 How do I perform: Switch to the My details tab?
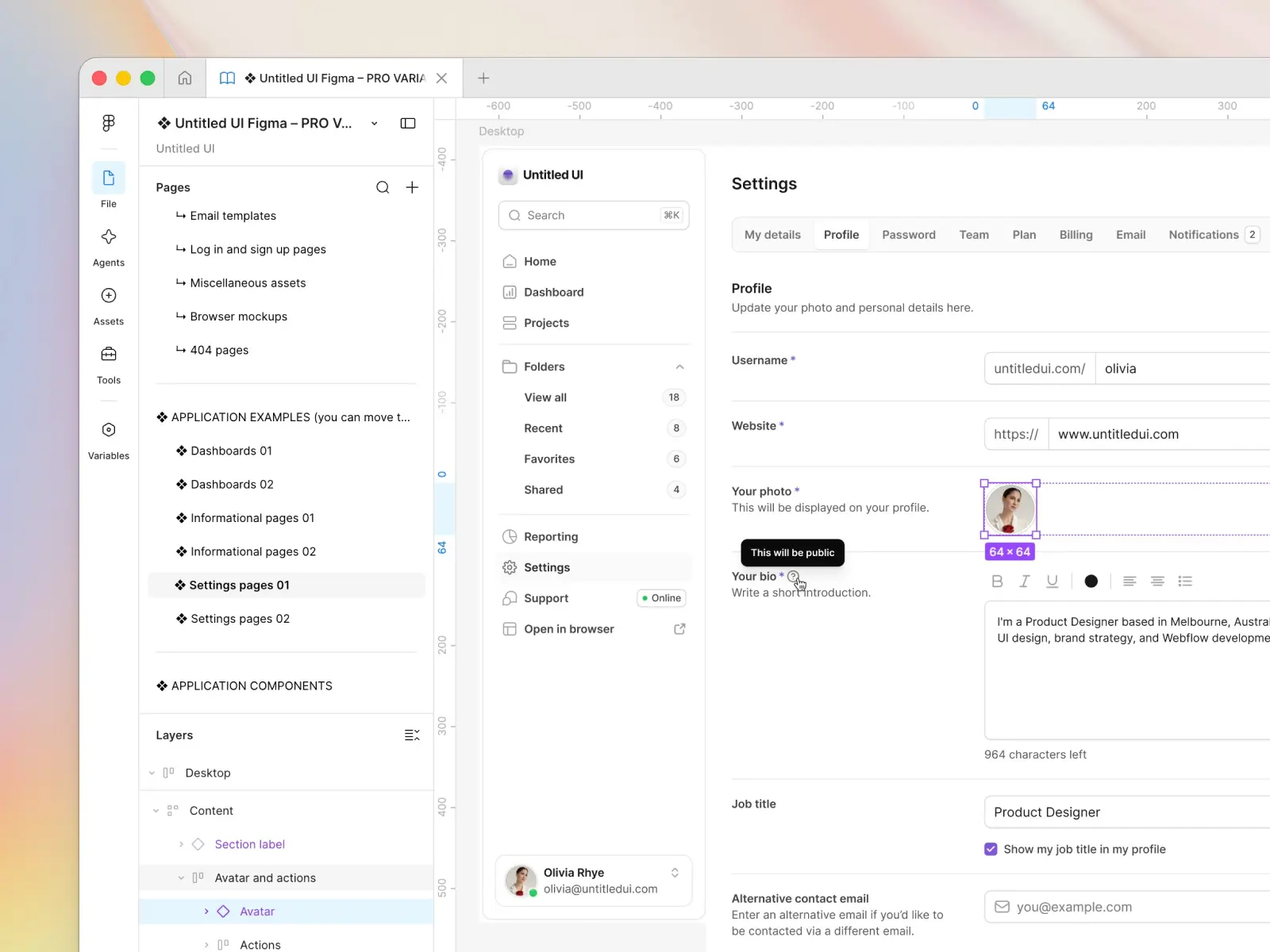(772, 235)
